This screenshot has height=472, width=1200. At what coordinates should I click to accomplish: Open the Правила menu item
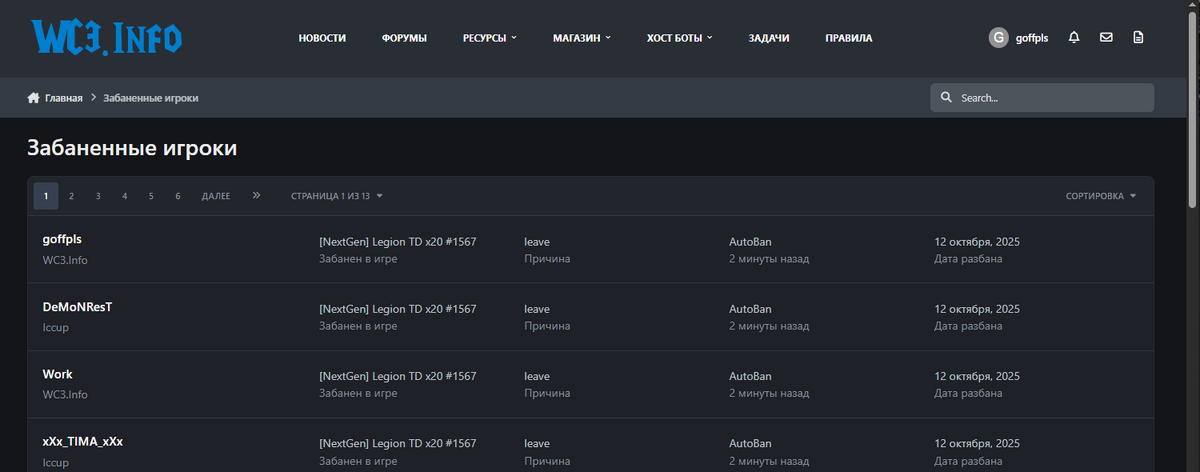(848, 38)
